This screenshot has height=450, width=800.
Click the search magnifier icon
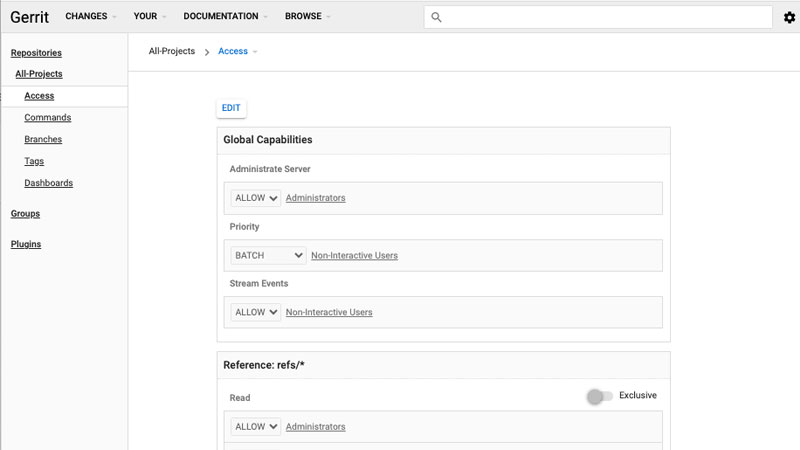click(436, 17)
